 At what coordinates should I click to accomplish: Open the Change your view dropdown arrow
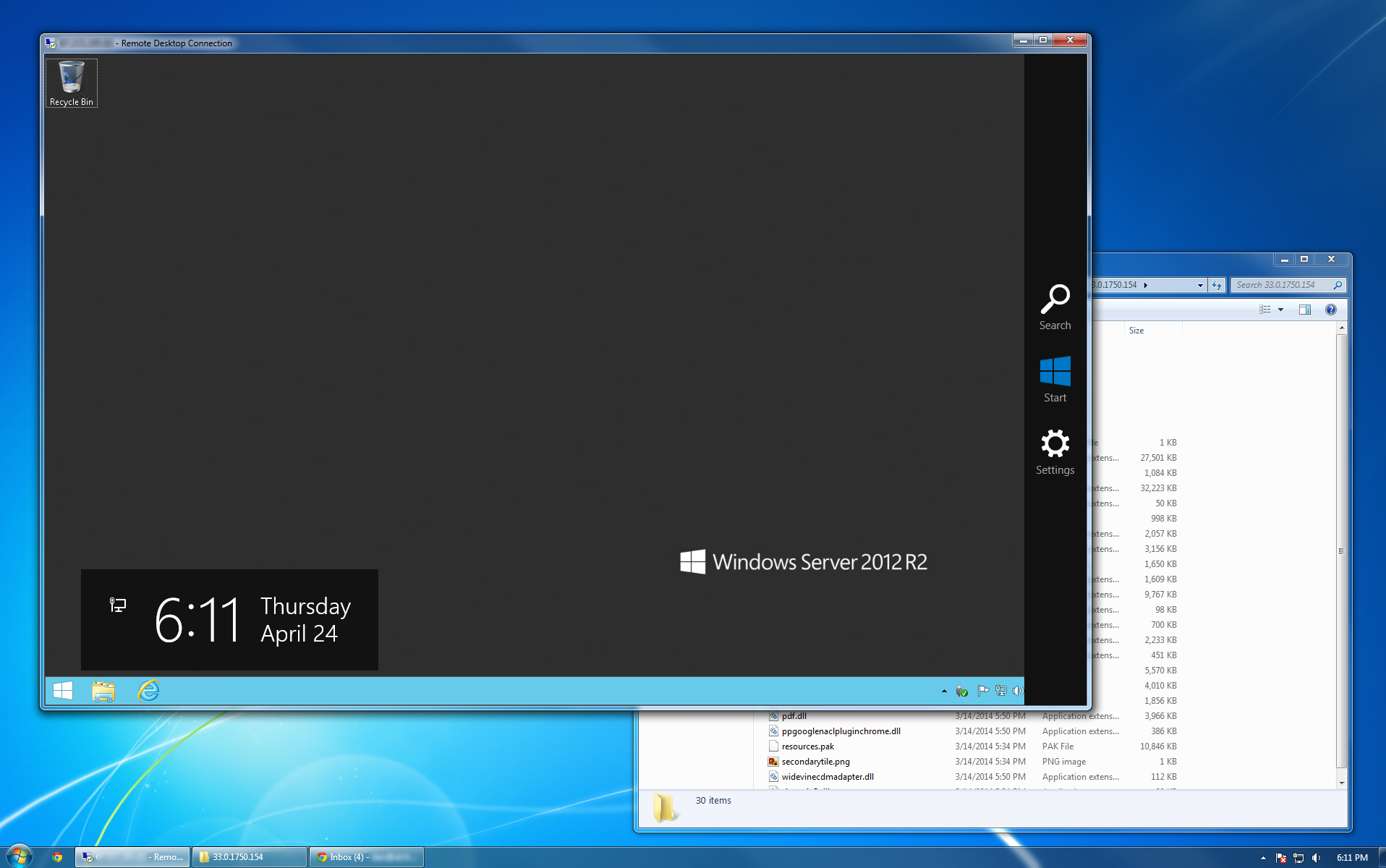[x=1280, y=310]
